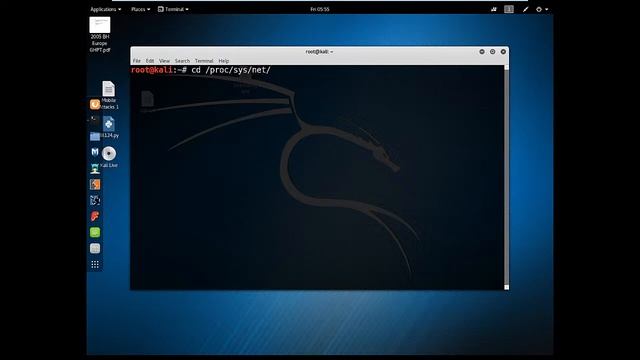Click the root@kali prompt text
The height and width of the screenshot is (360, 640).
(152, 70)
